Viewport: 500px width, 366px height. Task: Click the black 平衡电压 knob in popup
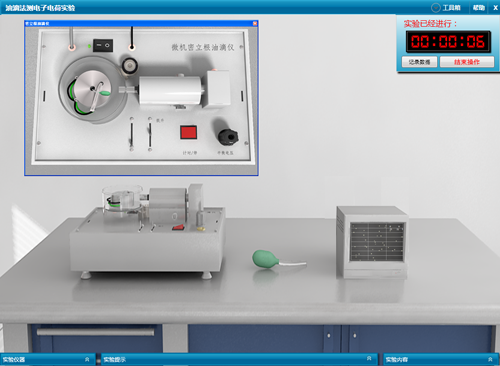click(x=228, y=137)
